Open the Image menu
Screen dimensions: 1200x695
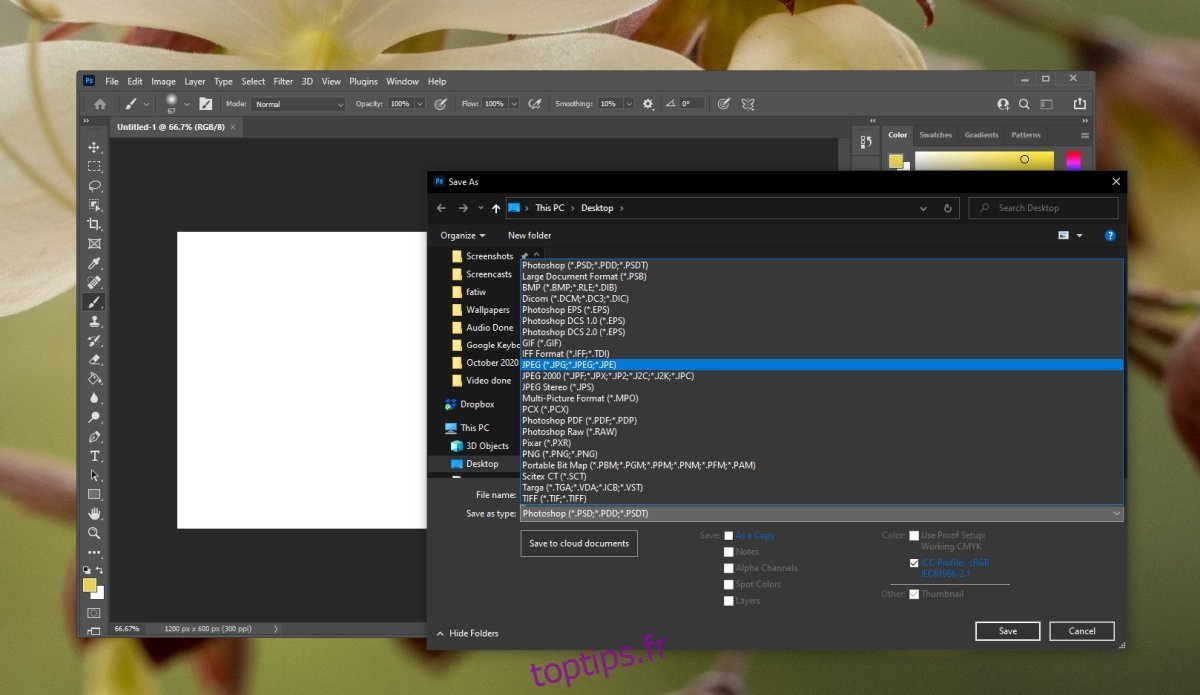tap(163, 81)
